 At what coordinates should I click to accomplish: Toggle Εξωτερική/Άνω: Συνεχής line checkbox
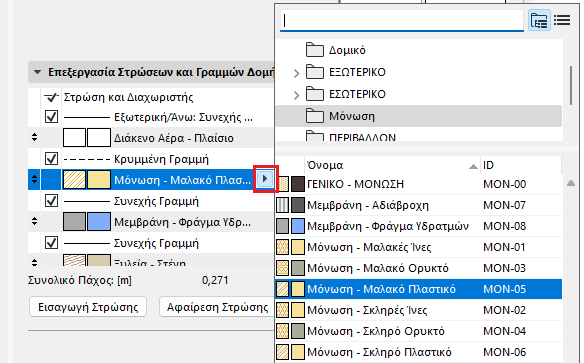click(x=51, y=117)
